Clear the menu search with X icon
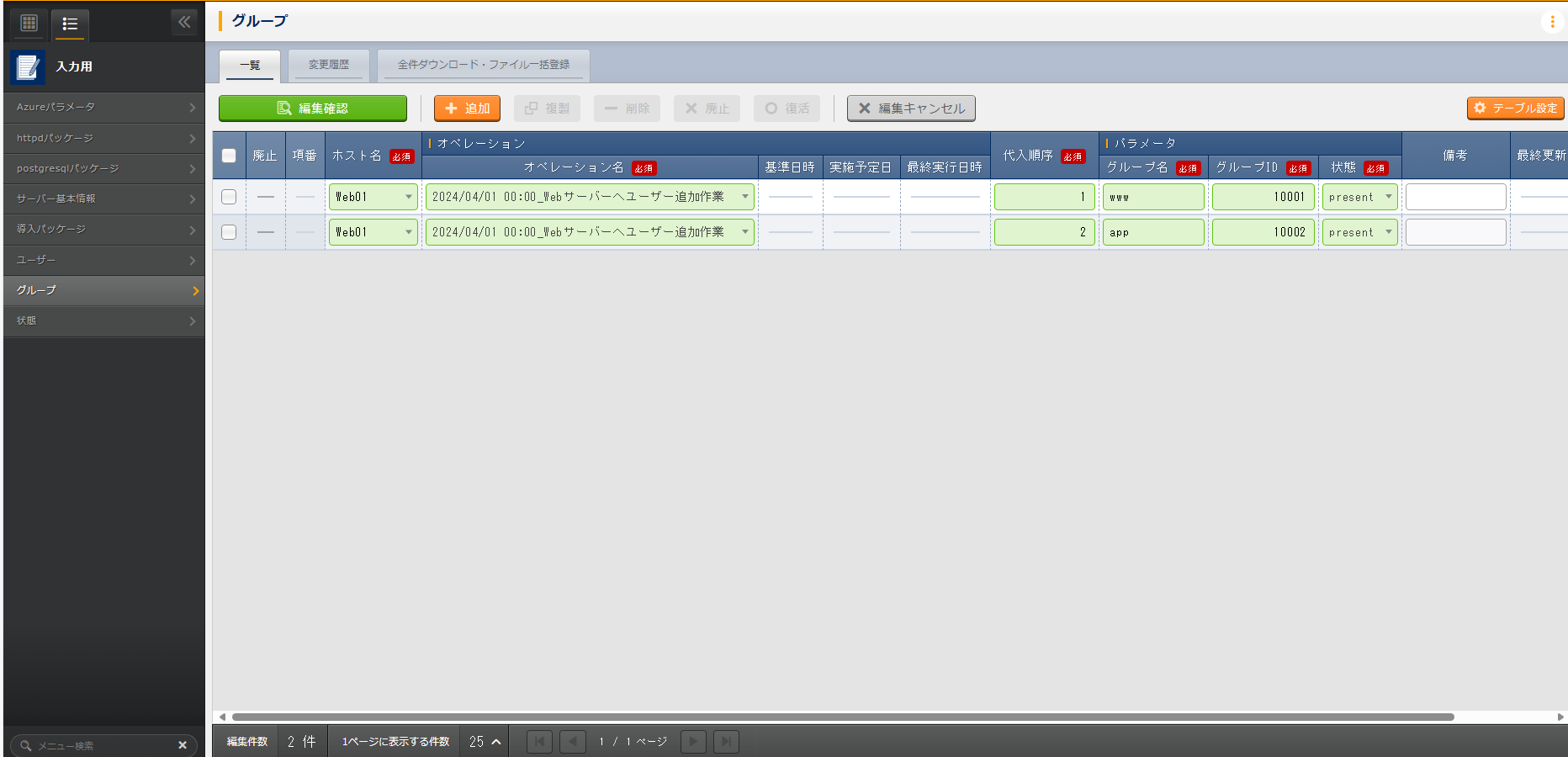 click(x=183, y=745)
